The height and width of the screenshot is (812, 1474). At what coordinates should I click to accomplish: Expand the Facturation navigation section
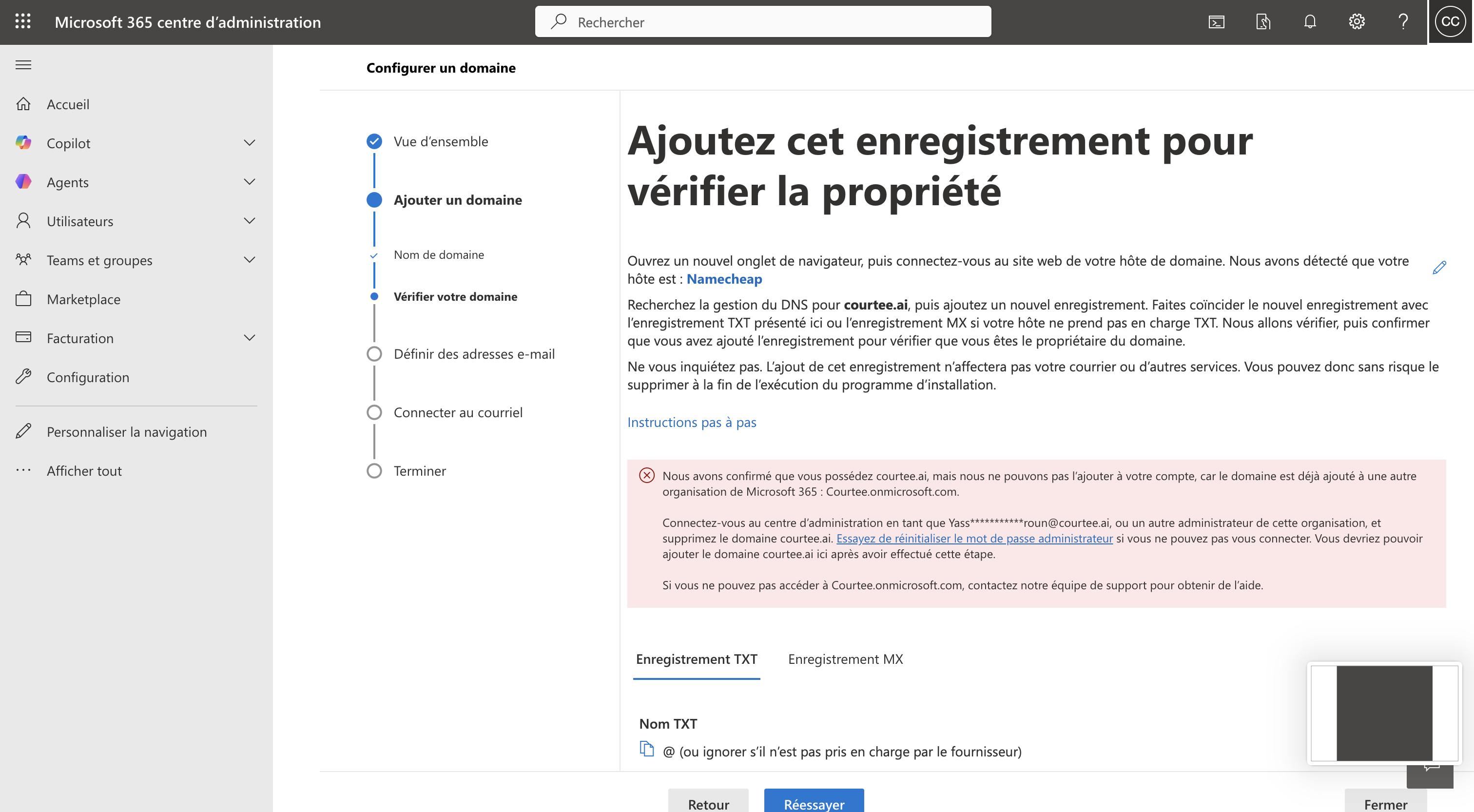[x=250, y=338]
